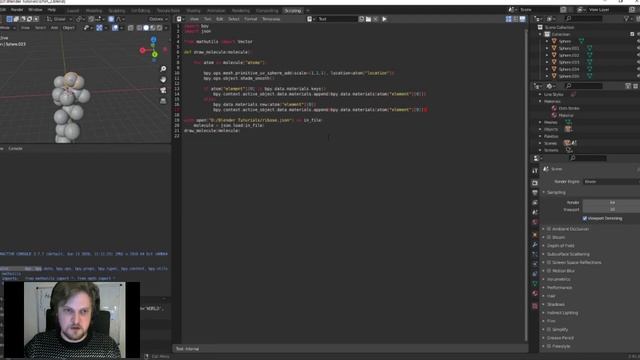The width and height of the screenshot is (640, 360).
Task: Open Object properties tab icon
Action: (x=535, y=235)
